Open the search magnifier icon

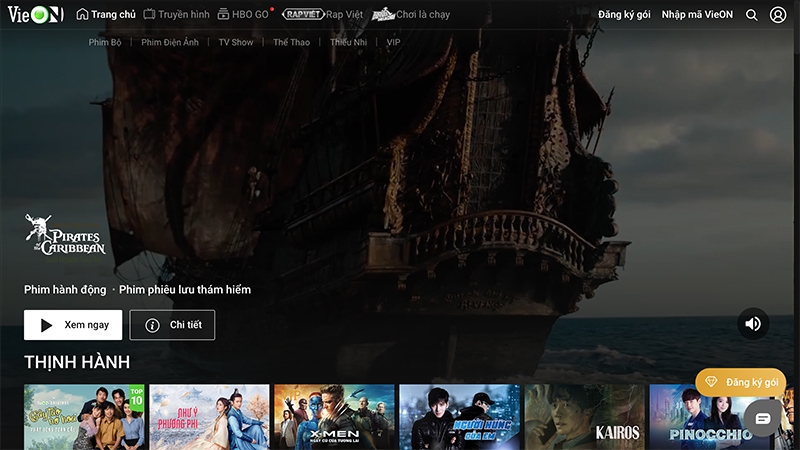tap(752, 15)
